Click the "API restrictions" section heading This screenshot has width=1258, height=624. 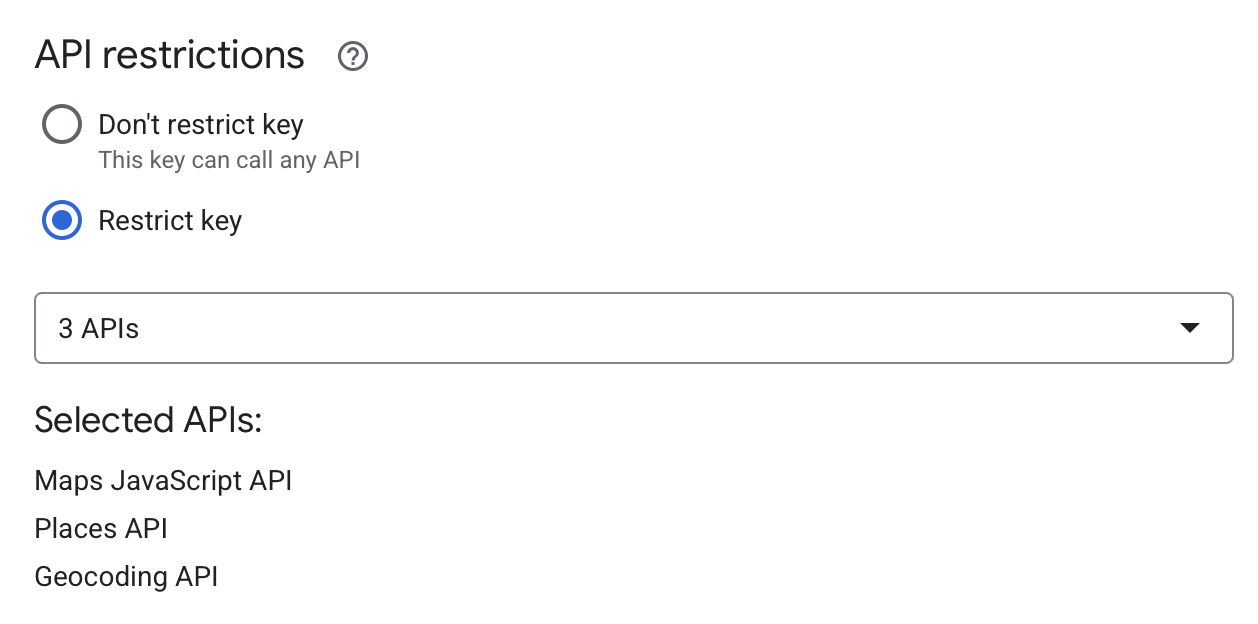click(x=169, y=55)
